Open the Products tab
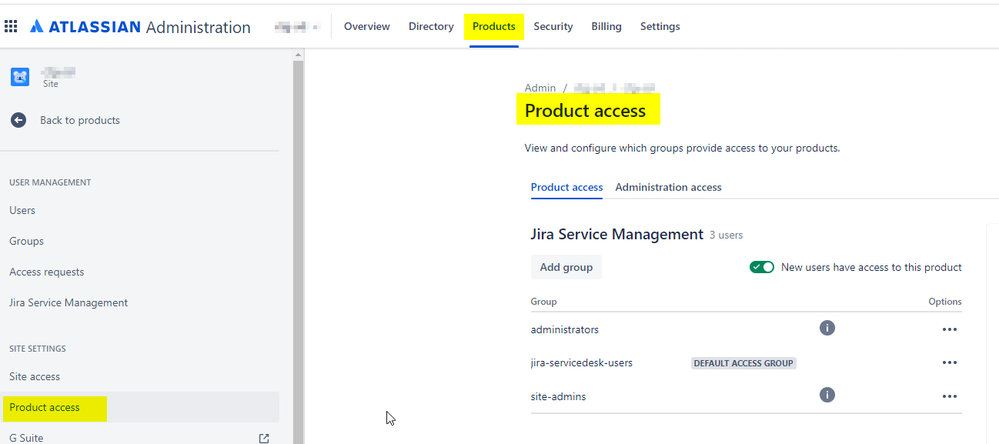 494,27
